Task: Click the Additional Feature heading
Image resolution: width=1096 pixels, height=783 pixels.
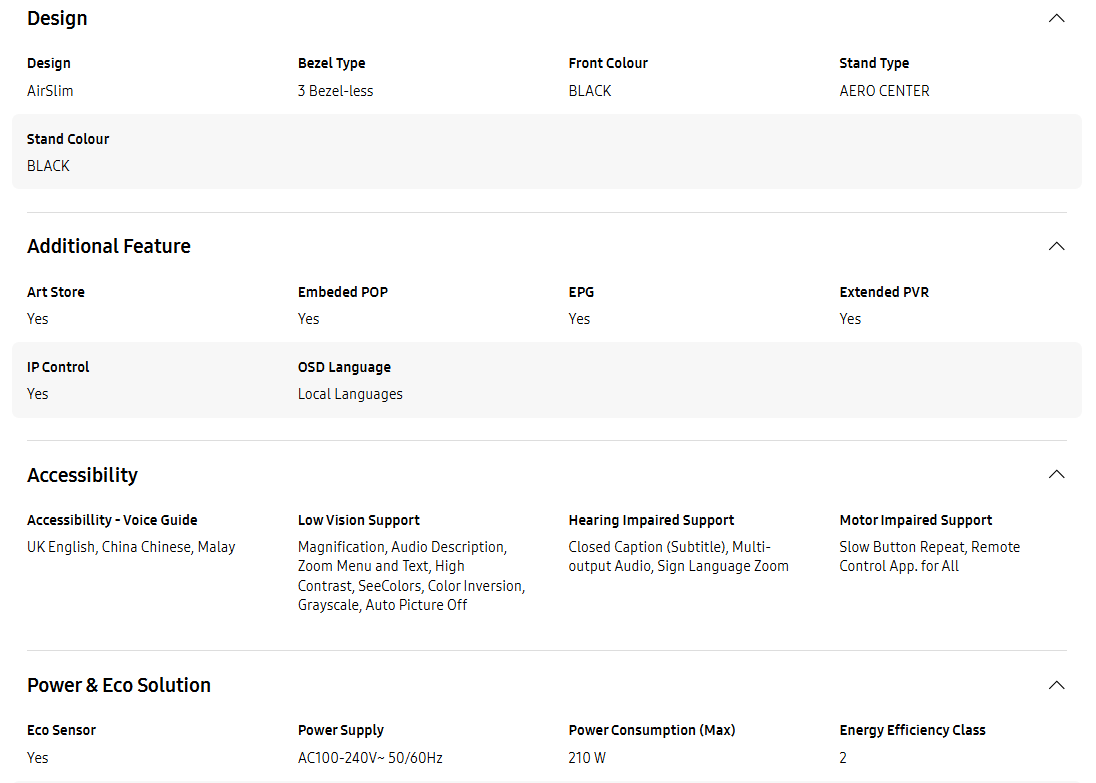Action: pyautogui.click(x=109, y=246)
